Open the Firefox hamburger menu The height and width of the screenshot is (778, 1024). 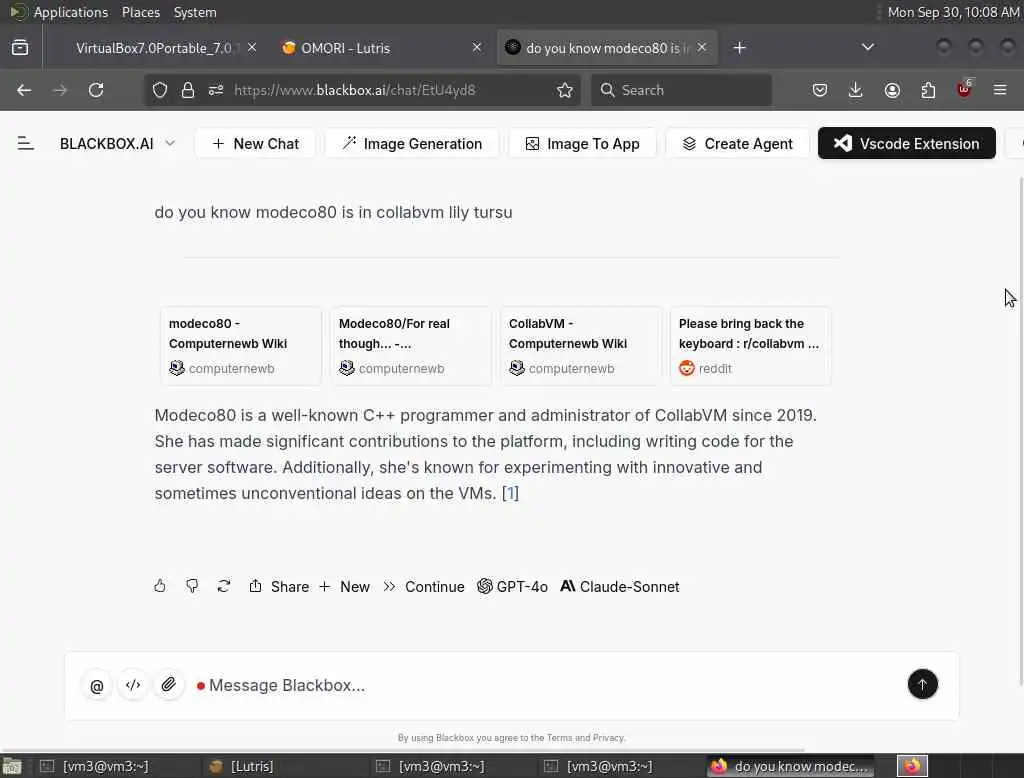pyautogui.click(x=1000, y=90)
